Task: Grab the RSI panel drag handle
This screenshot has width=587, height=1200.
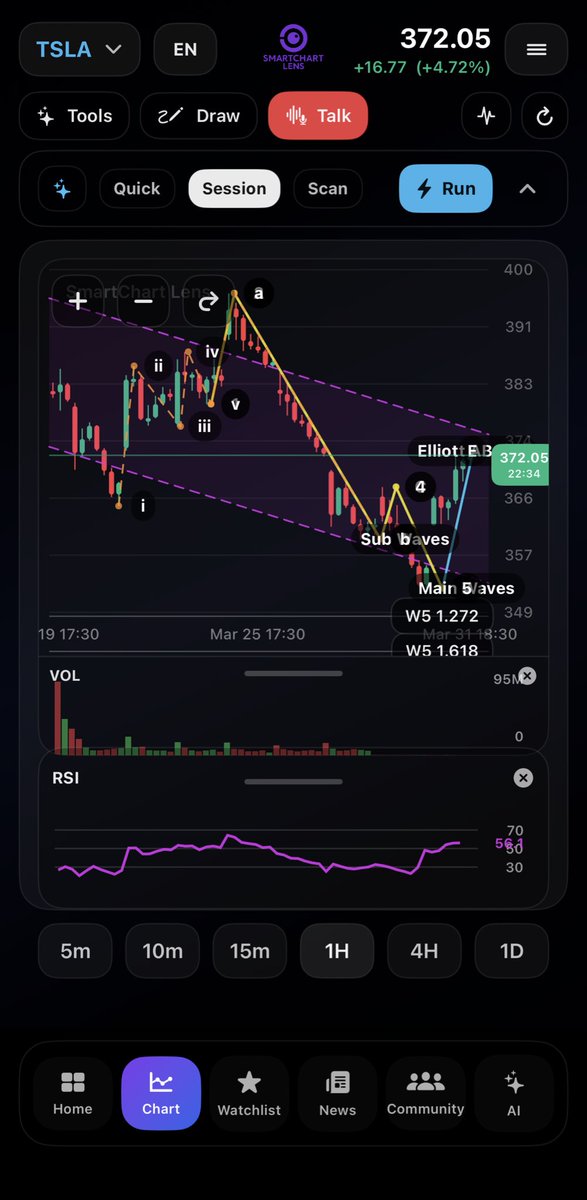Action: pos(293,780)
